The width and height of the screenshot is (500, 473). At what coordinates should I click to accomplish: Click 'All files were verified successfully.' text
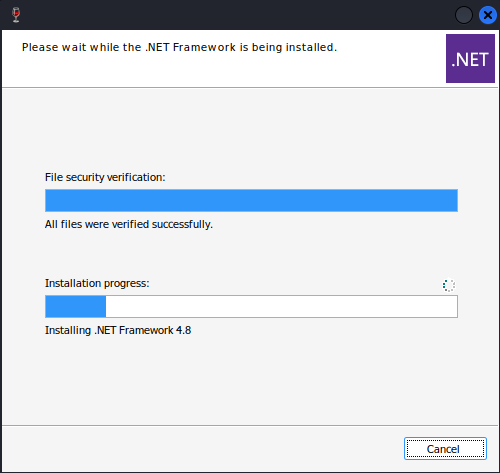pyautogui.click(x=129, y=224)
